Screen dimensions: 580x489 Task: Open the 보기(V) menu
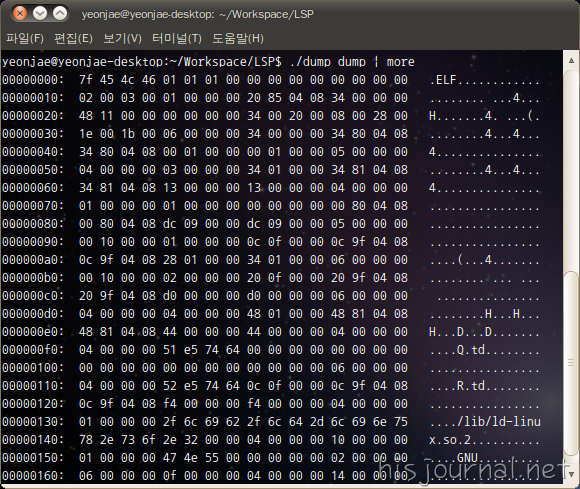pyautogui.click(x=122, y=38)
